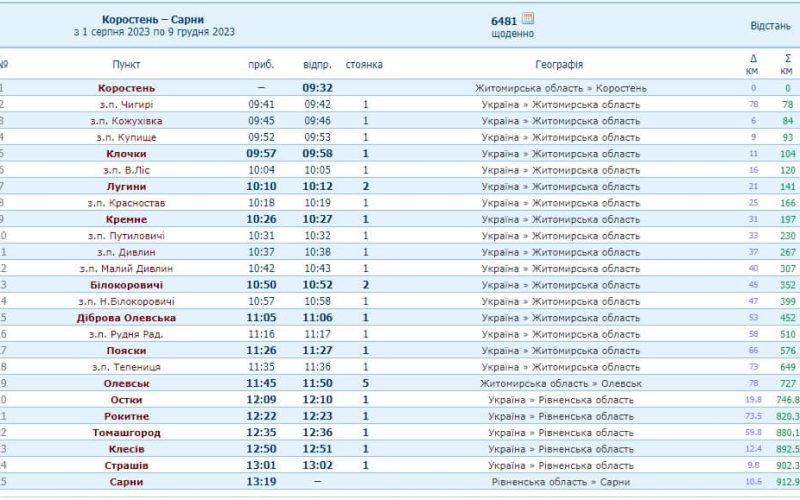The width and height of the screenshot is (800, 500).
Task: Select arrival time 10:50 at Білокоровичі
Action: (261, 285)
